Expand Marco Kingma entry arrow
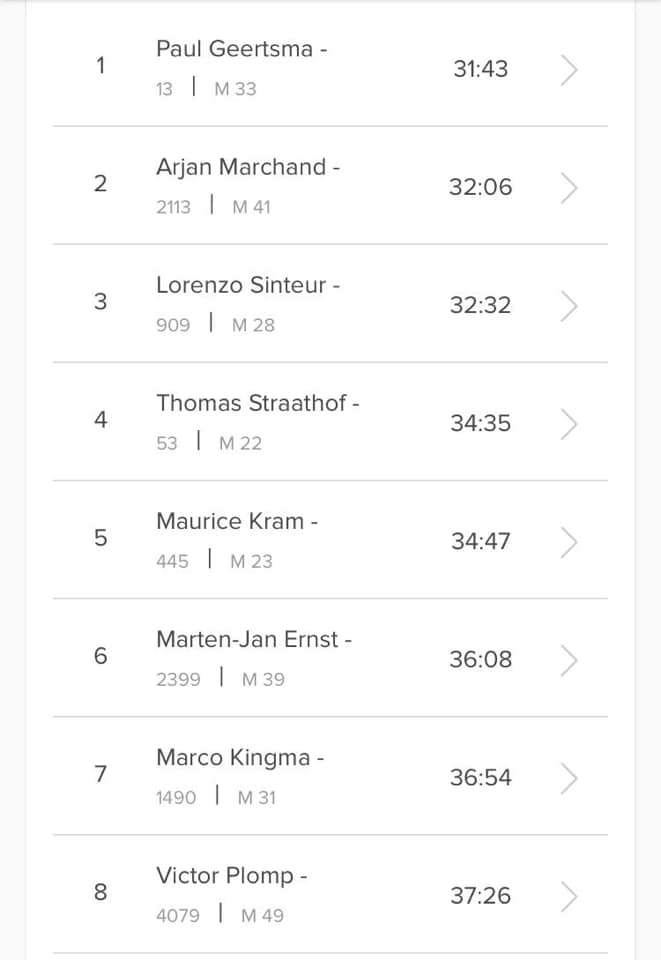The width and height of the screenshot is (661, 960). click(x=569, y=779)
